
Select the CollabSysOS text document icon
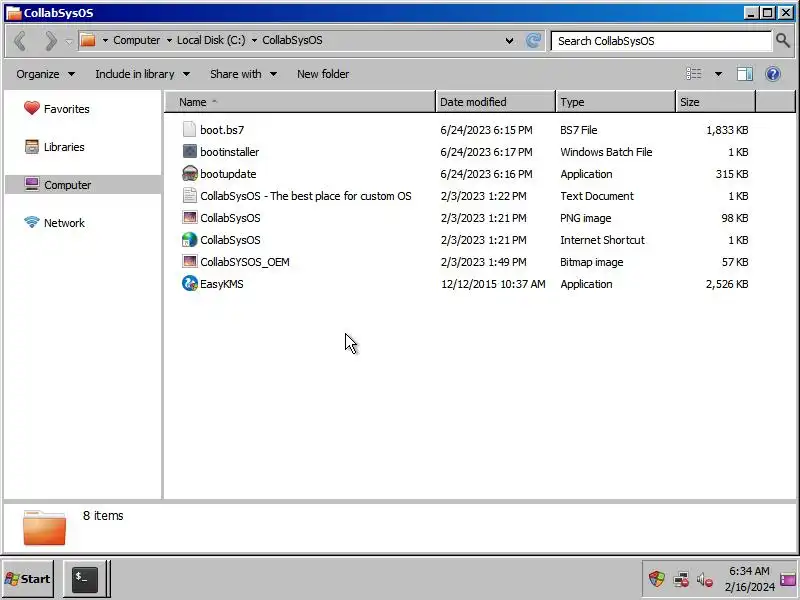(x=189, y=195)
